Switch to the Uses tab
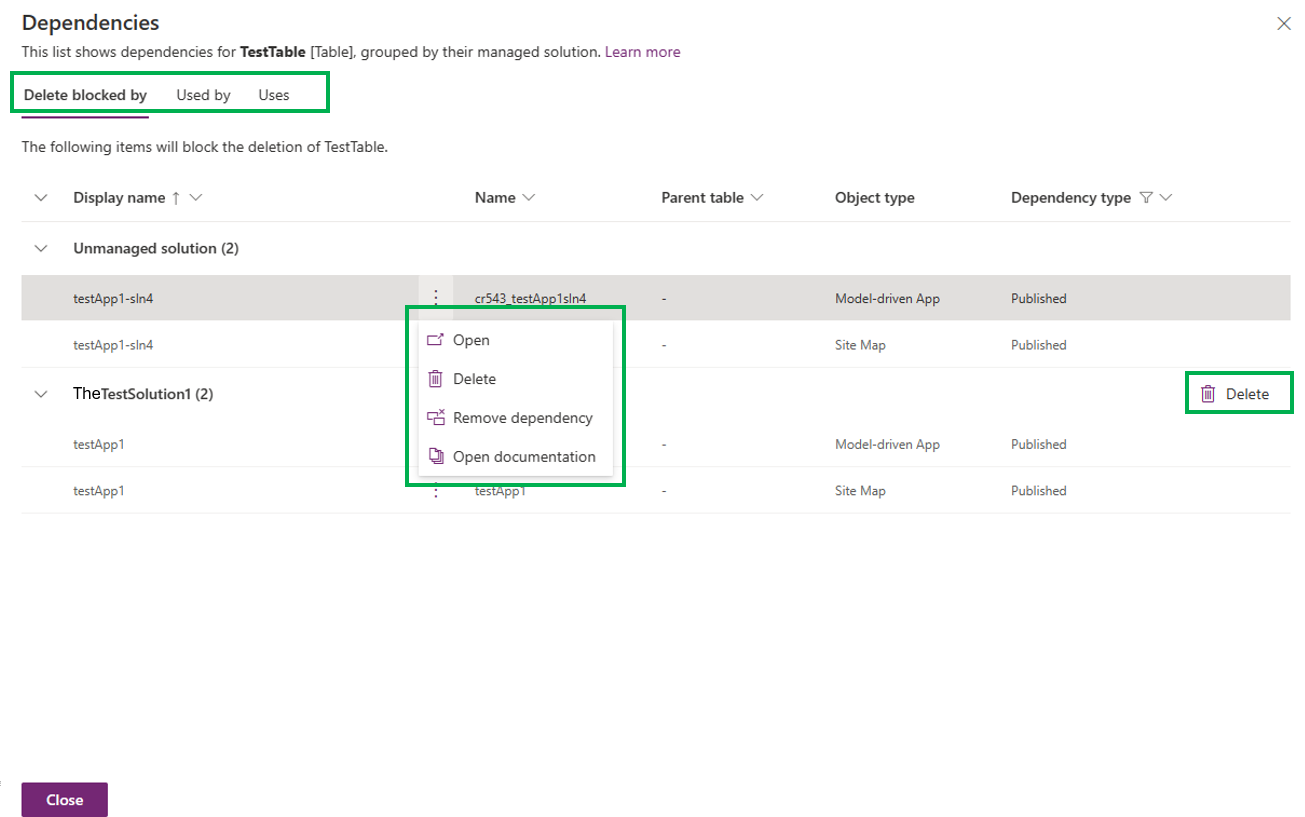 coord(272,94)
